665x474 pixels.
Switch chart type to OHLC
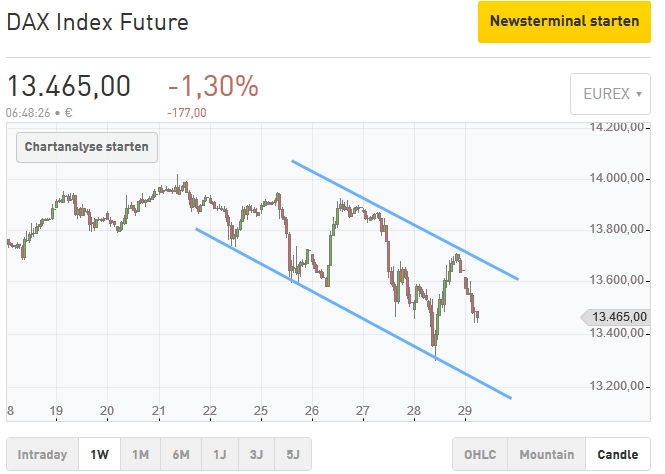(x=480, y=455)
